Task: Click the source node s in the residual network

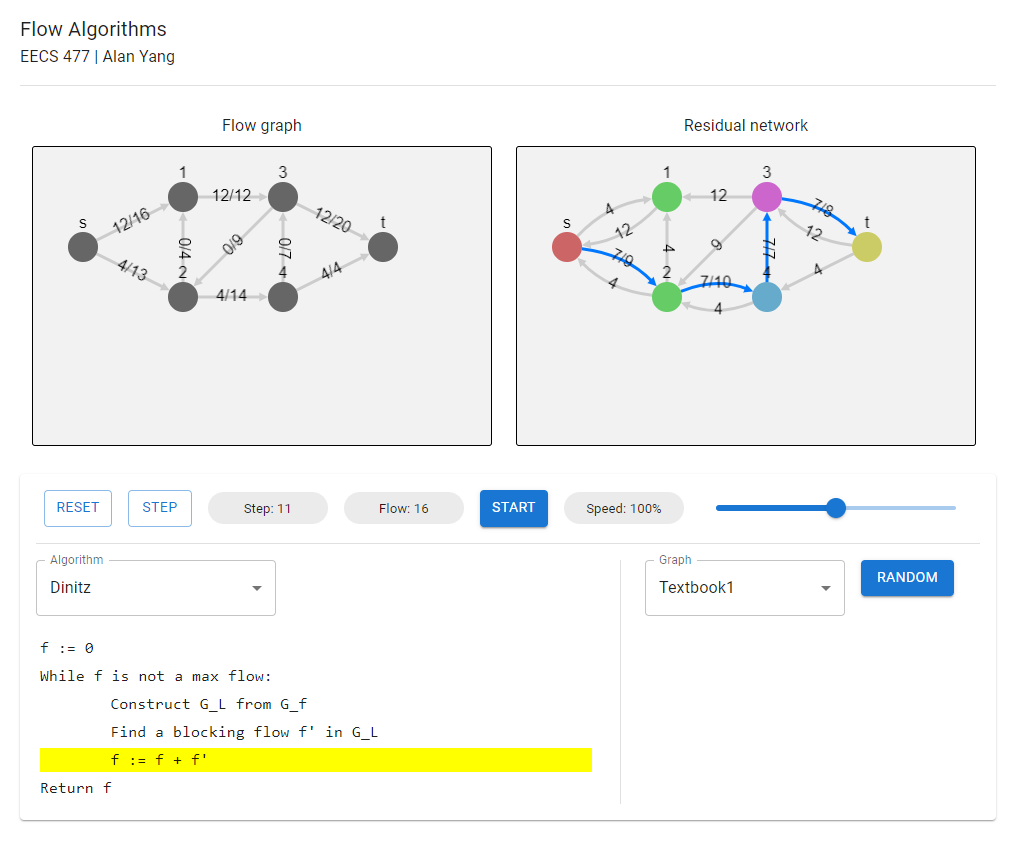Action: tap(566, 247)
